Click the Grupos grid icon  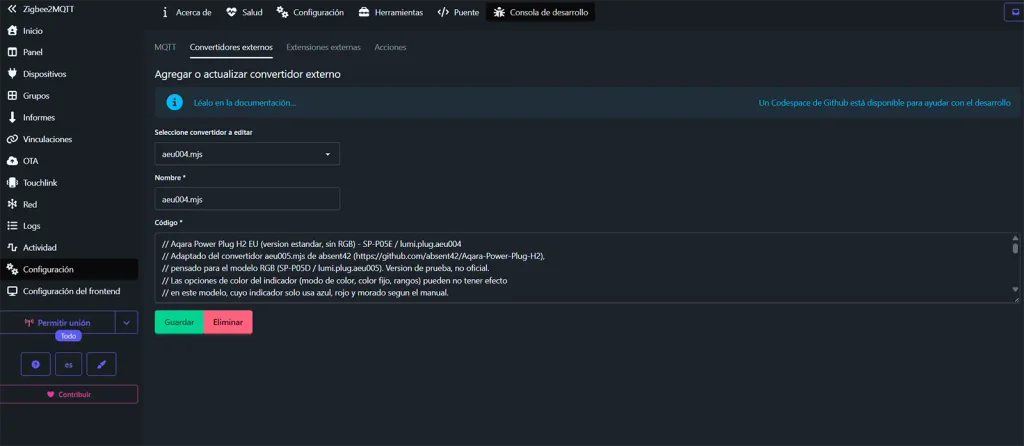pos(12,95)
